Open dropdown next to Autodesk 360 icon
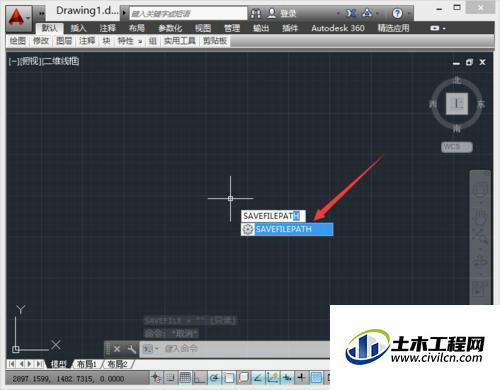Viewport: 500px width, 390px height. pyautogui.click(x=377, y=14)
